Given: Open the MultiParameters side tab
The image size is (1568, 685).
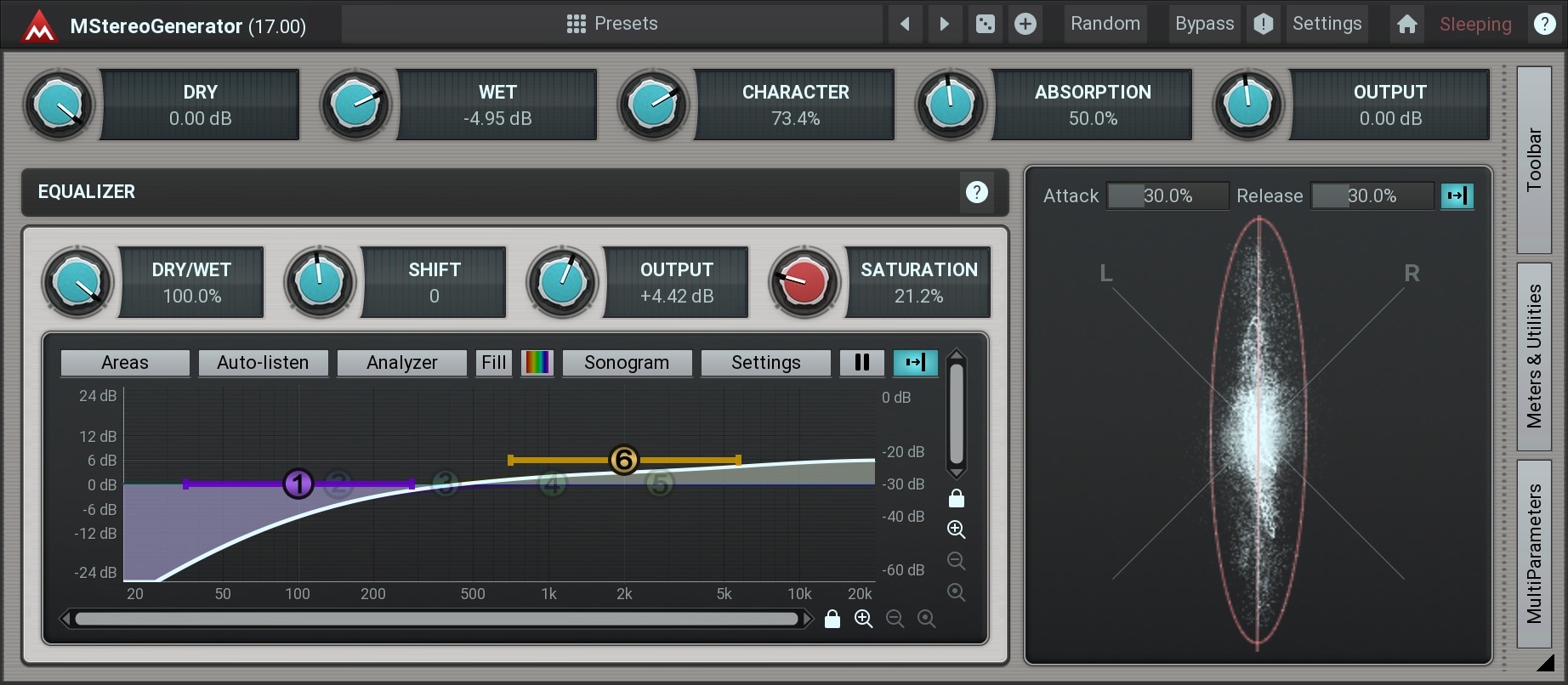Looking at the screenshot, I should pyautogui.click(x=1533, y=553).
